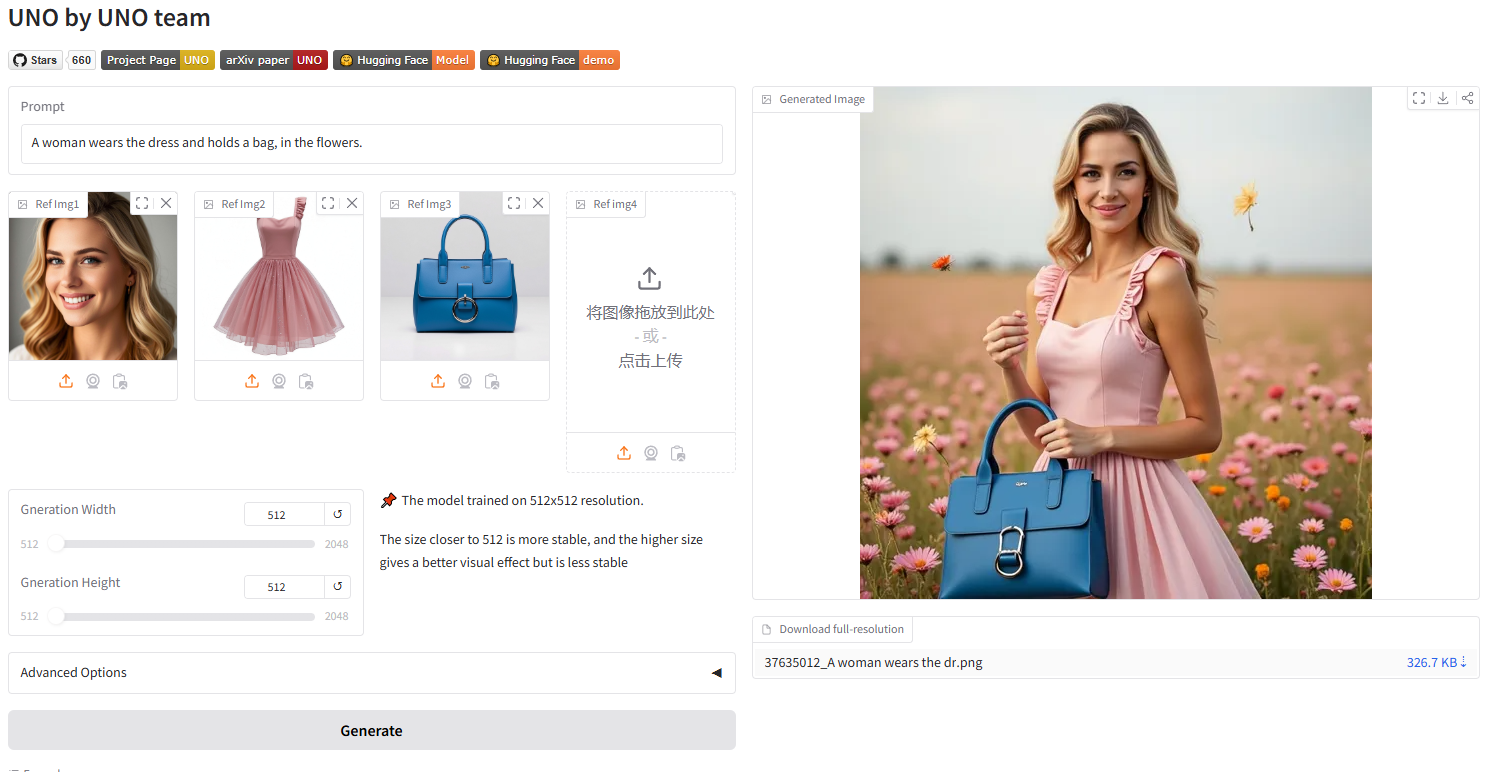Open the Hugging Face demo badge
1499x772 pixels.
click(x=550, y=60)
